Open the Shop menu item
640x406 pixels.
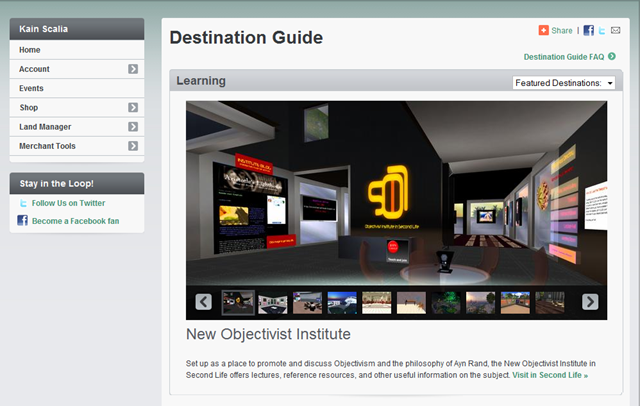tap(77, 107)
